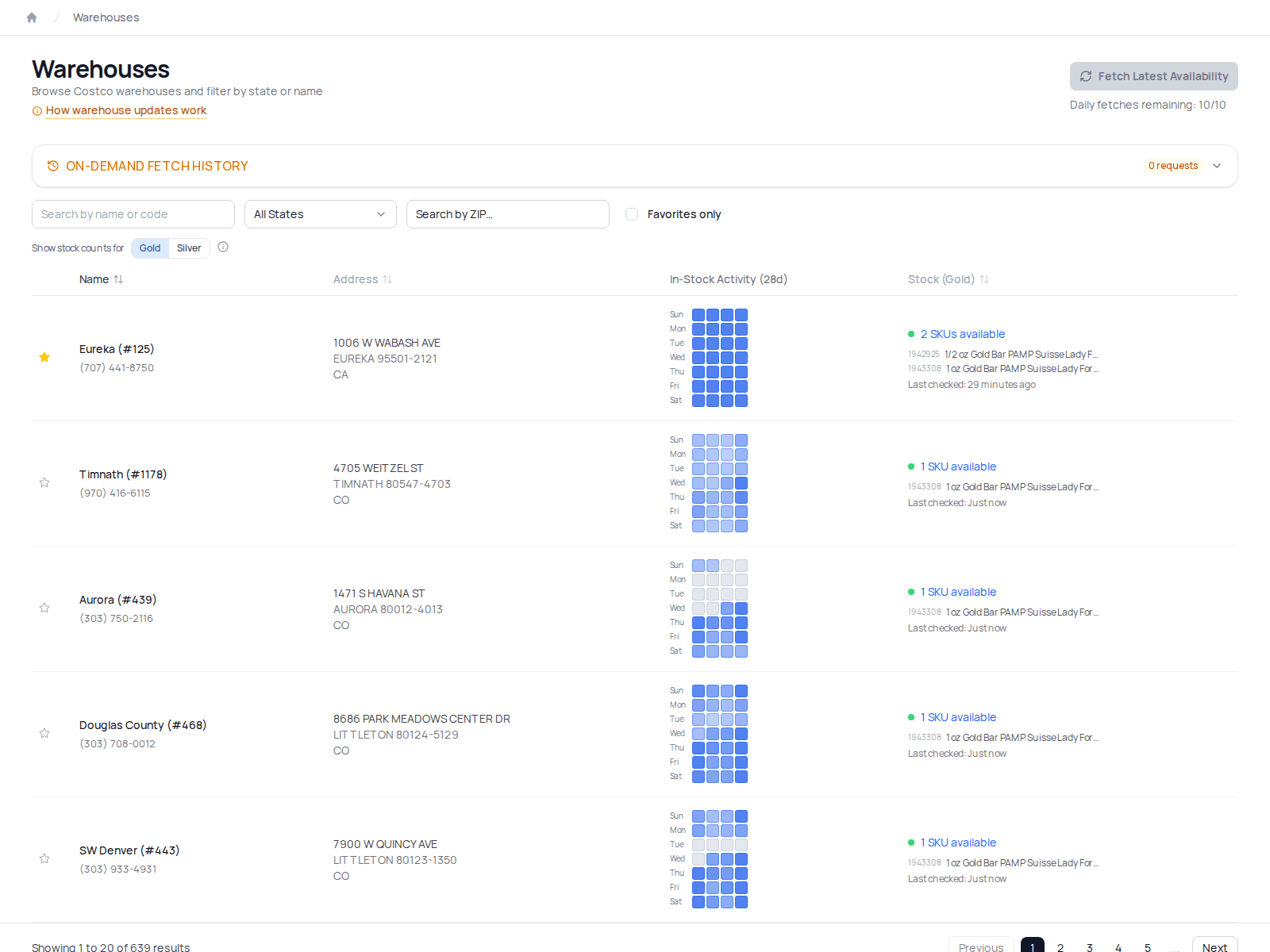Go to the home breadcrumb icon
This screenshot has width=1270, height=952.
click(32, 17)
